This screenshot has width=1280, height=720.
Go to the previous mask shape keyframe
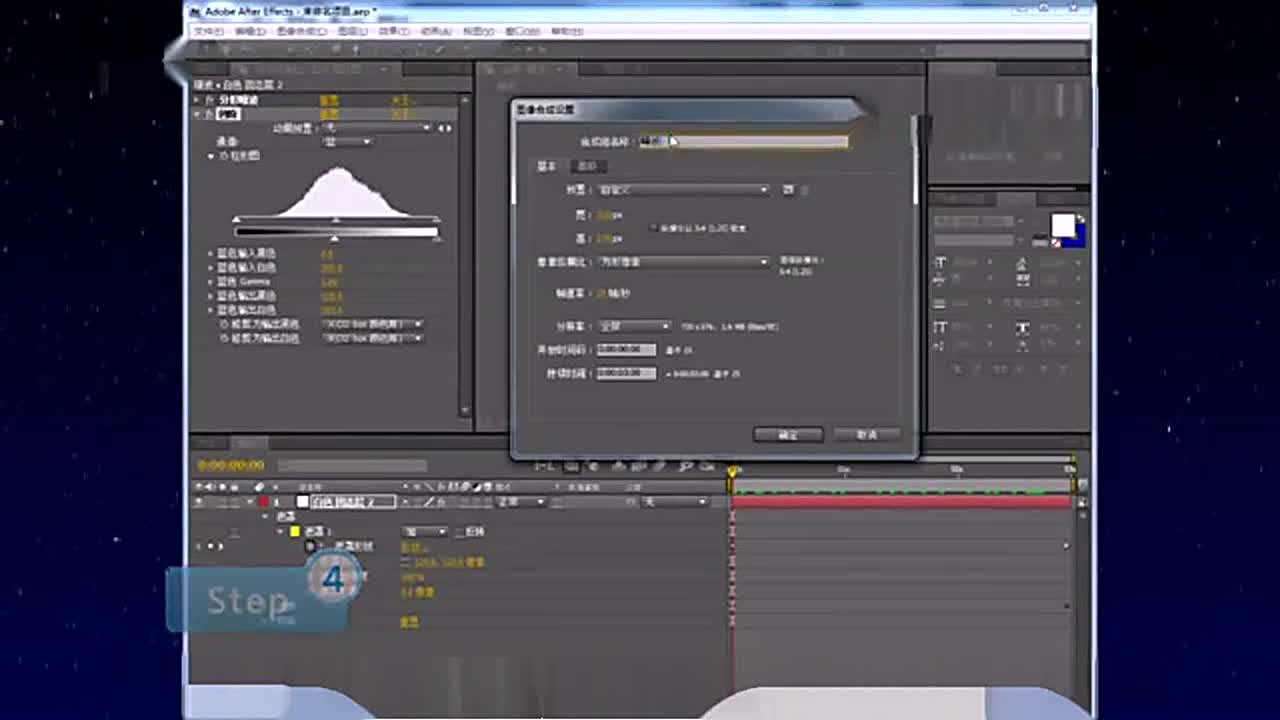(198, 546)
